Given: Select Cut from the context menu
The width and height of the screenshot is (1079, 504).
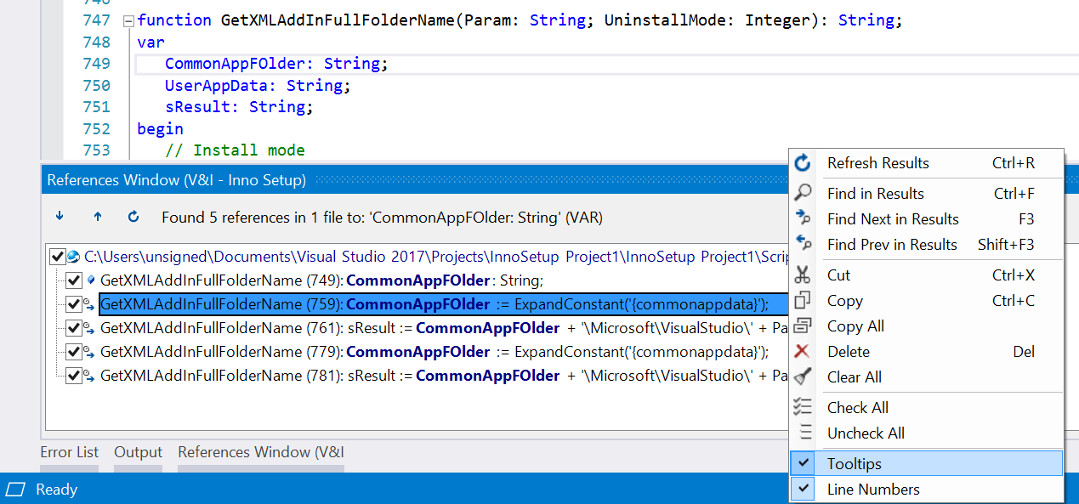Looking at the screenshot, I should 926,275.
